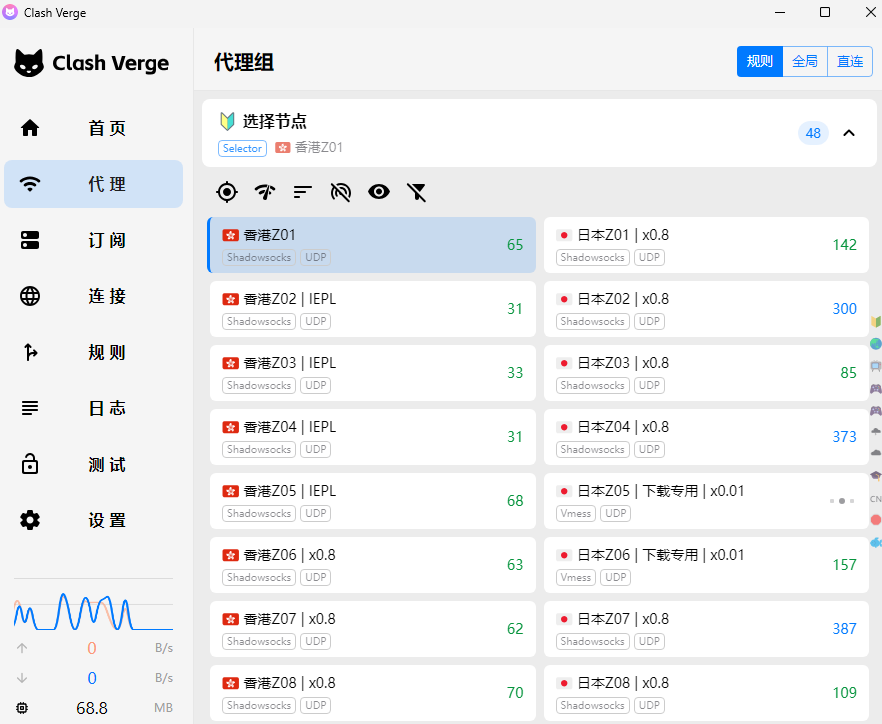Open the 订阅 (Profiles) section in the sidebar
The width and height of the screenshot is (882, 724).
tap(93, 240)
